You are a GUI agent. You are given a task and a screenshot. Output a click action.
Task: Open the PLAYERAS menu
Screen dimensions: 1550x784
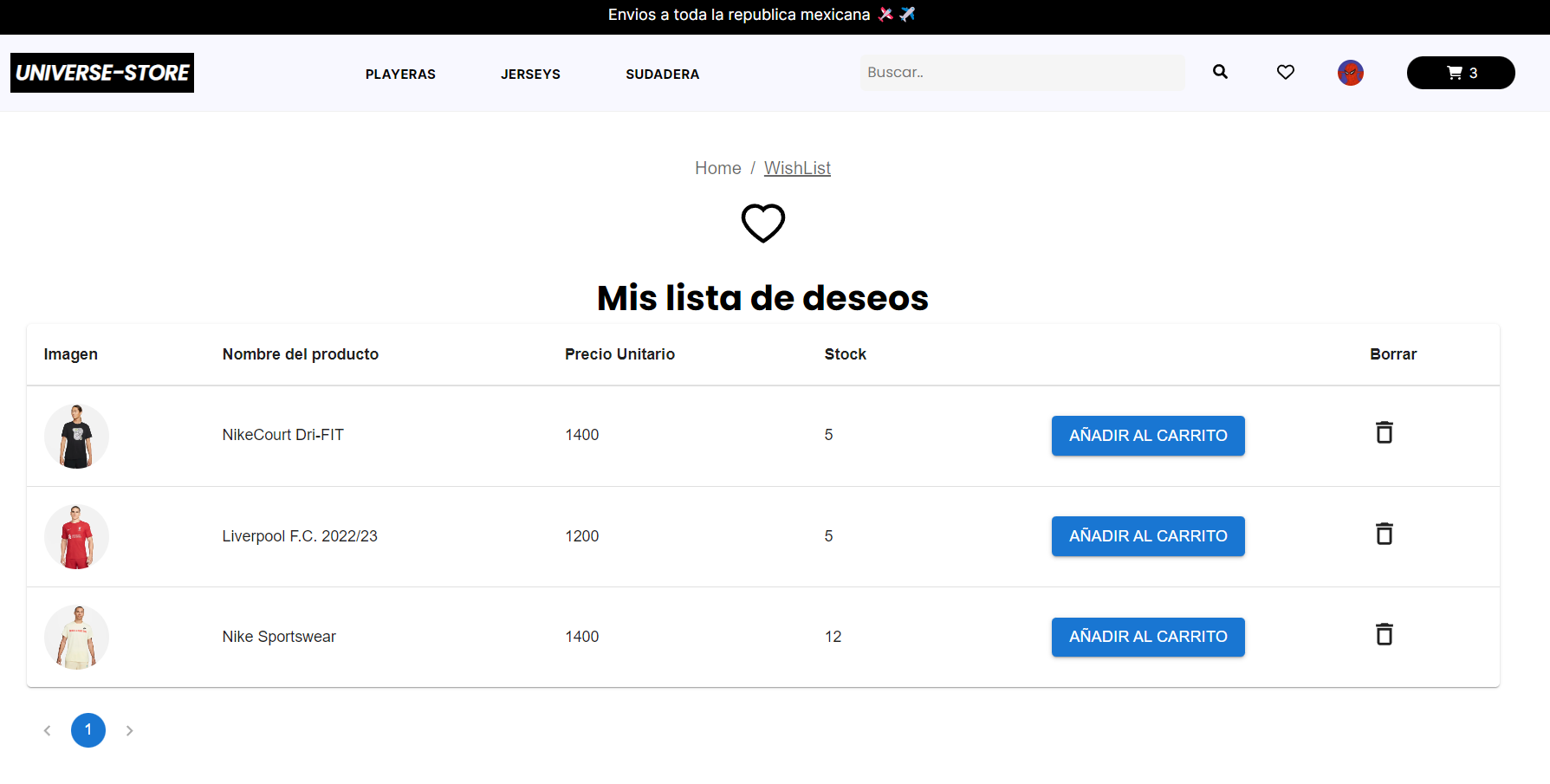click(400, 75)
